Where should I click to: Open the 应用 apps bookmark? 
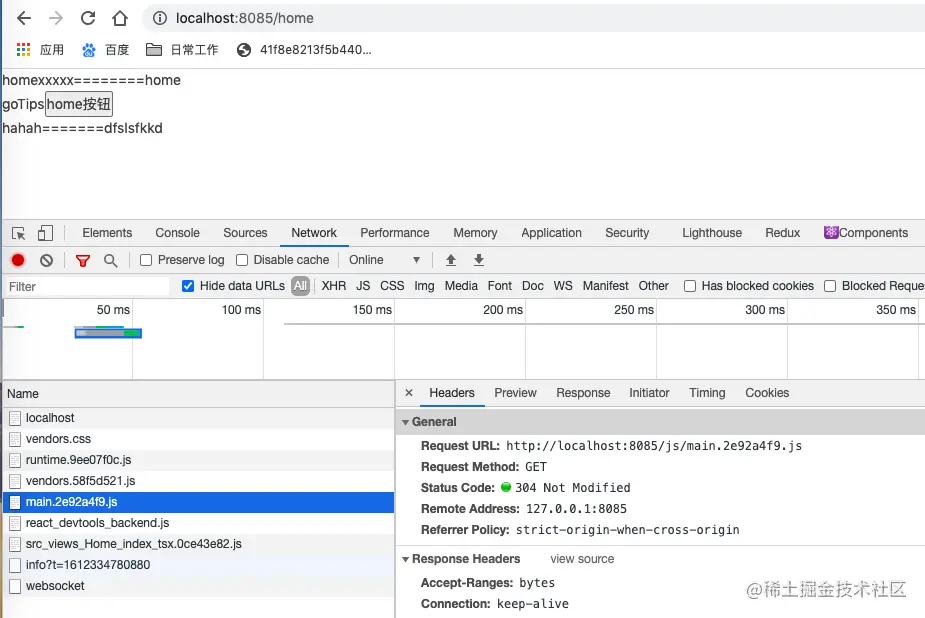tap(40, 50)
